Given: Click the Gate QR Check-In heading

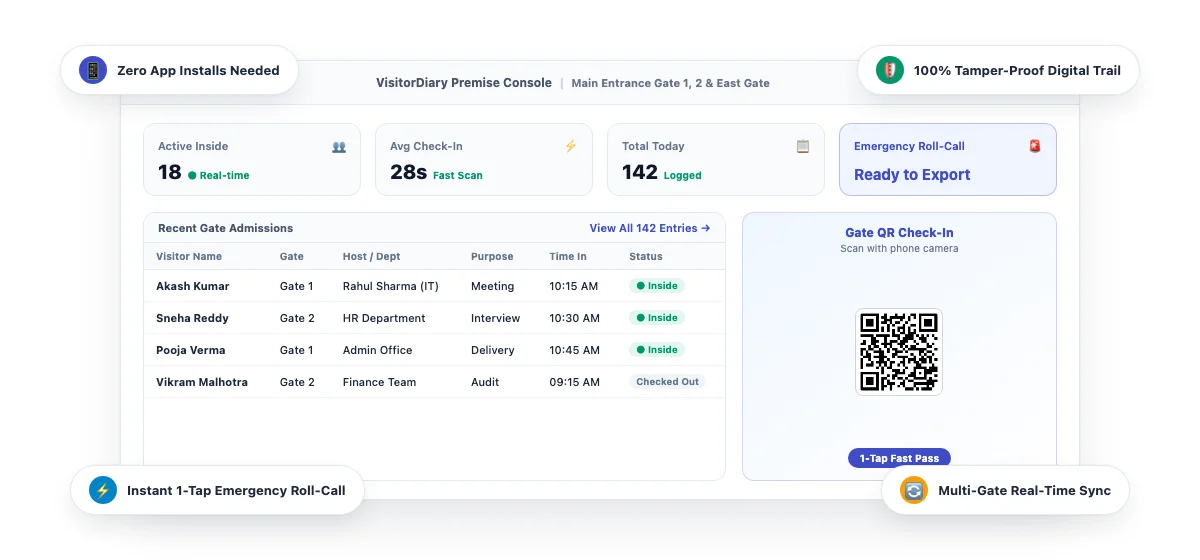Looking at the screenshot, I should [x=899, y=233].
